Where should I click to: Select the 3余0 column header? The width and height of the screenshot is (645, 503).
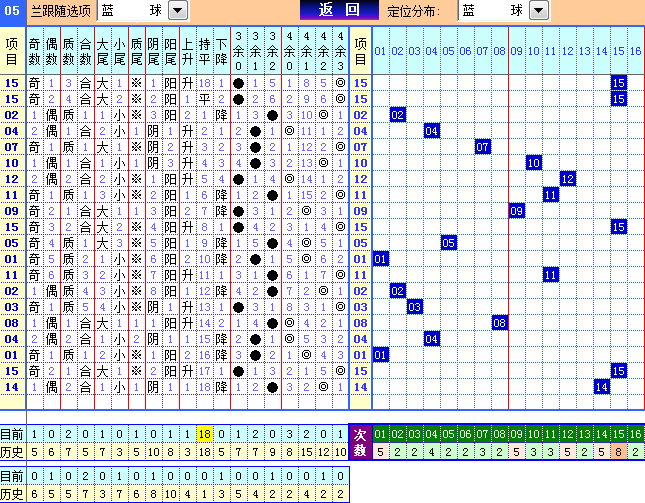[239, 51]
